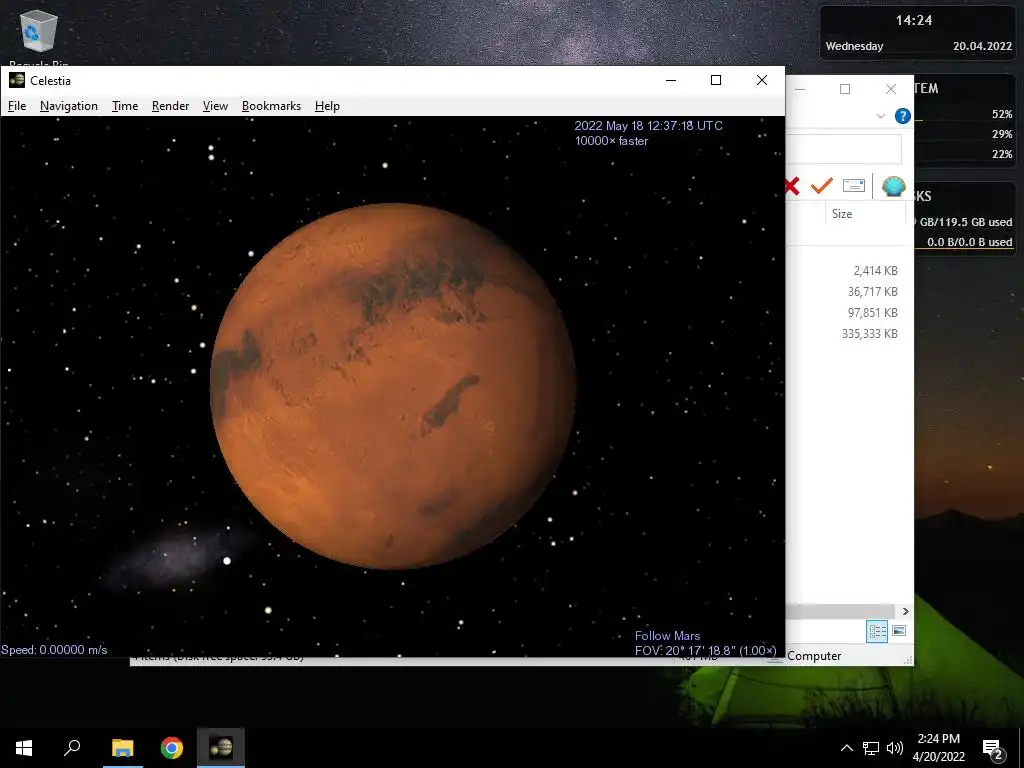
Task: Sort by the Size column header
Action: (x=842, y=214)
